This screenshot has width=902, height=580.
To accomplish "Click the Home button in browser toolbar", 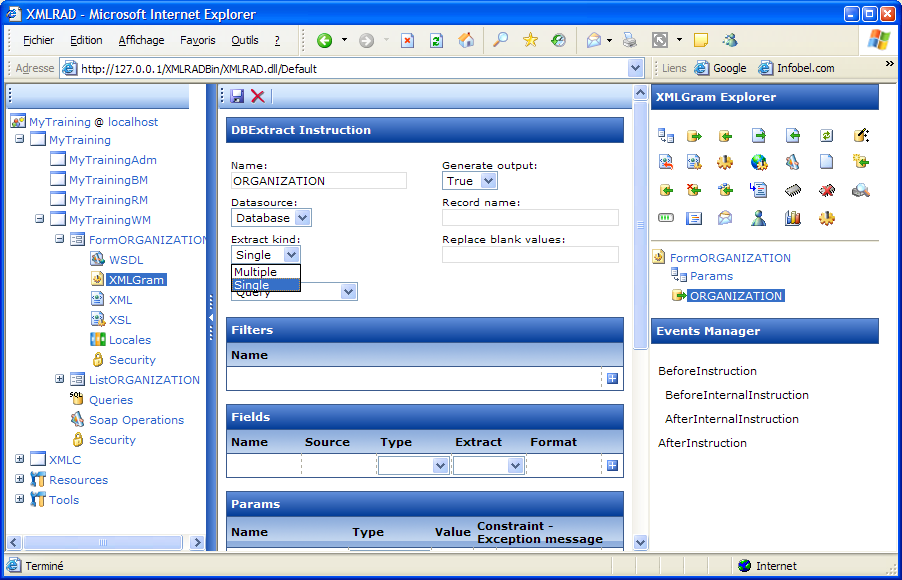I will coord(466,41).
